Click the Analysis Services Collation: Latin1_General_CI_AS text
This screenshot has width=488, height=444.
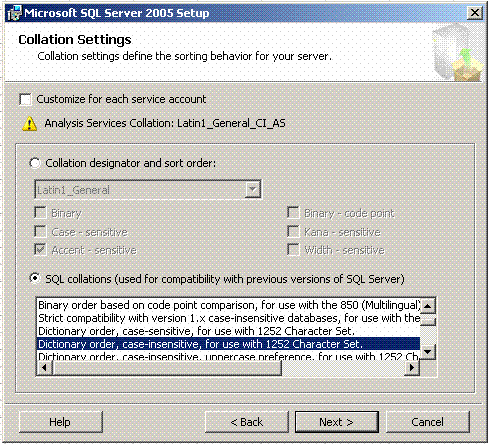(165, 123)
